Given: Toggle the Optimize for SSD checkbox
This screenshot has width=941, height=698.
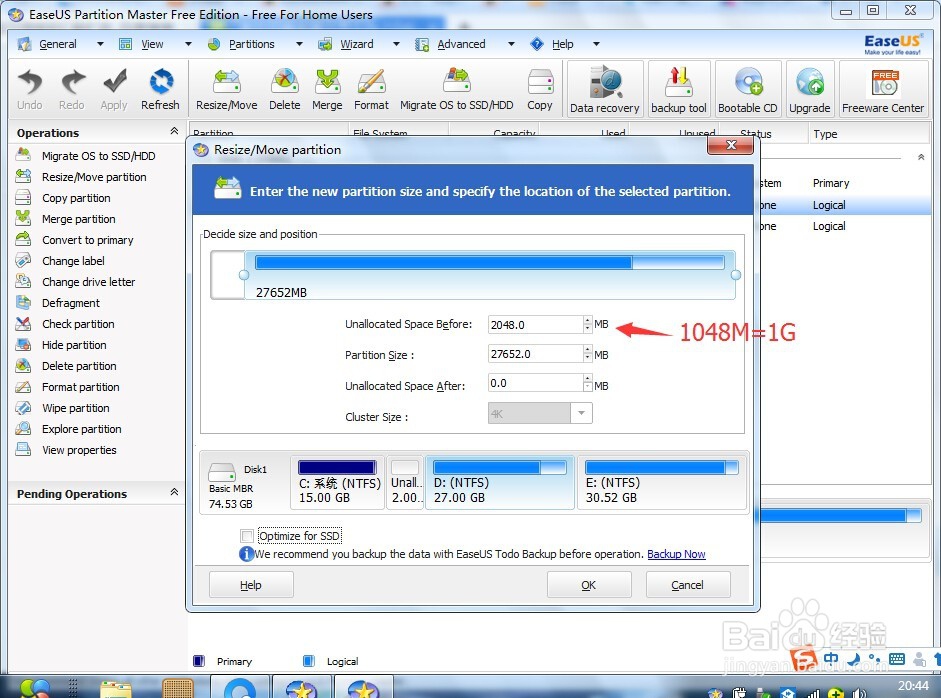Looking at the screenshot, I should pyautogui.click(x=247, y=535).
